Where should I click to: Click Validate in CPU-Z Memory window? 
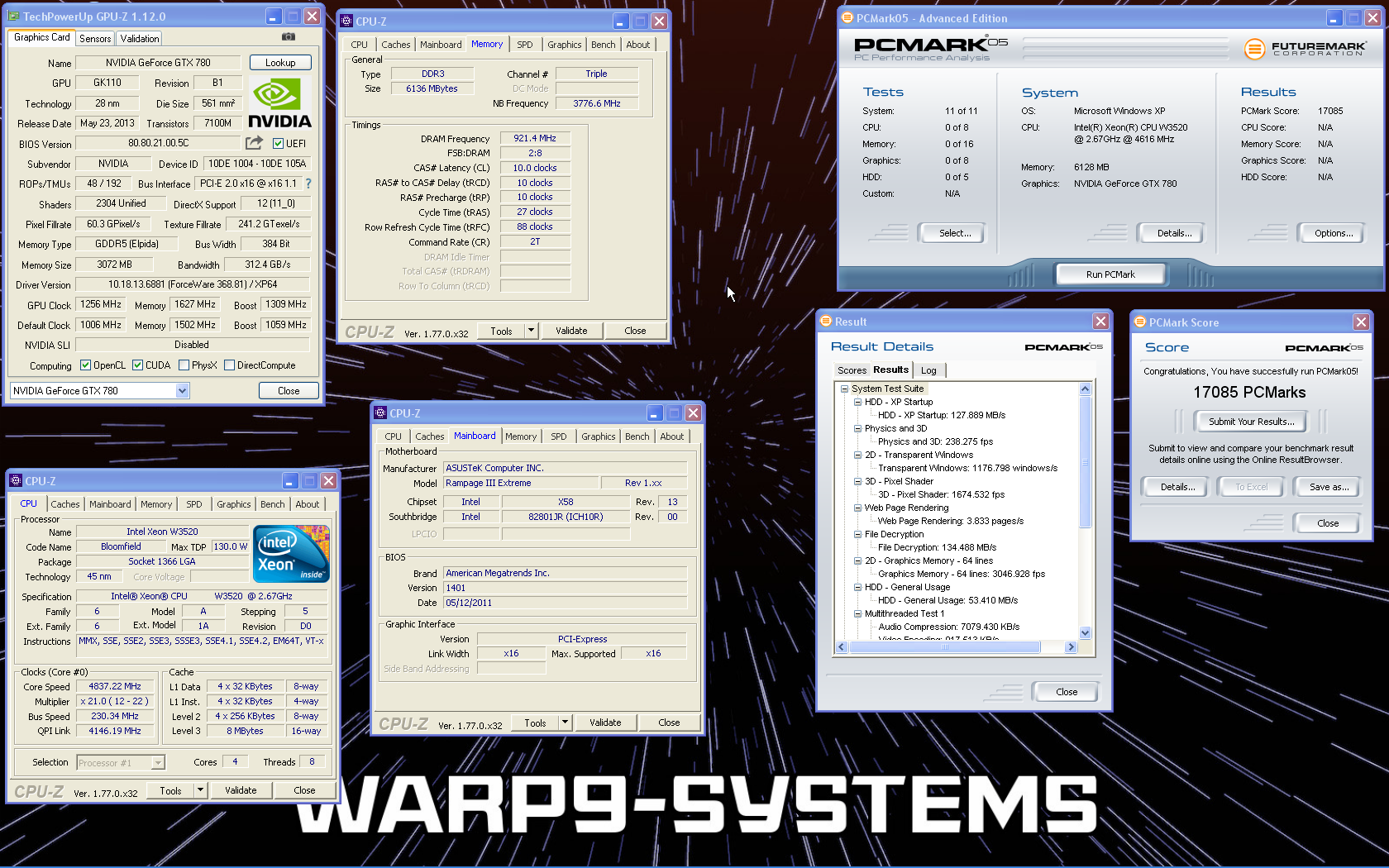pyautogui.click(x=571, y=331)
